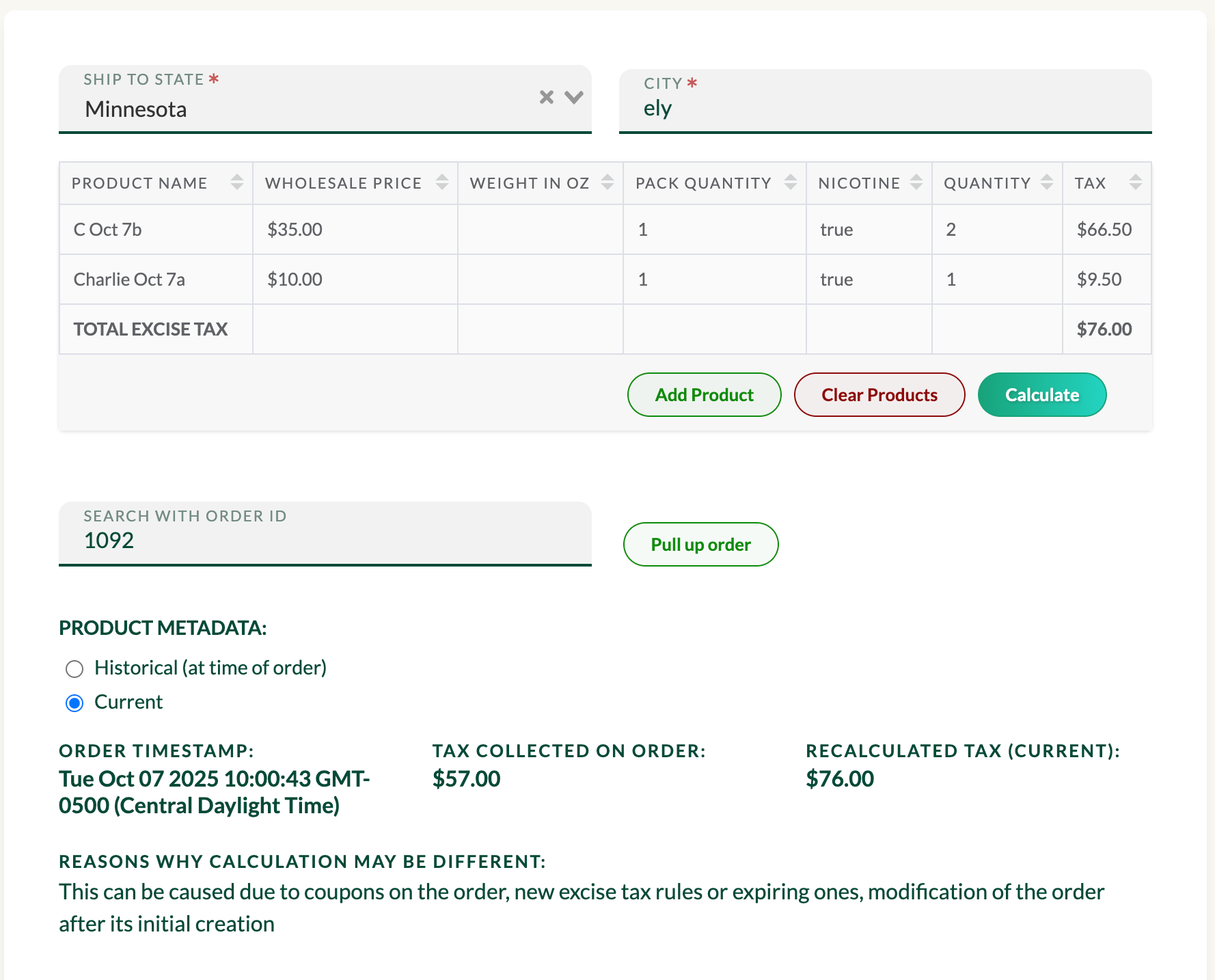
Task: Sort by Nicotine column arrows
Action: (916, 182)
